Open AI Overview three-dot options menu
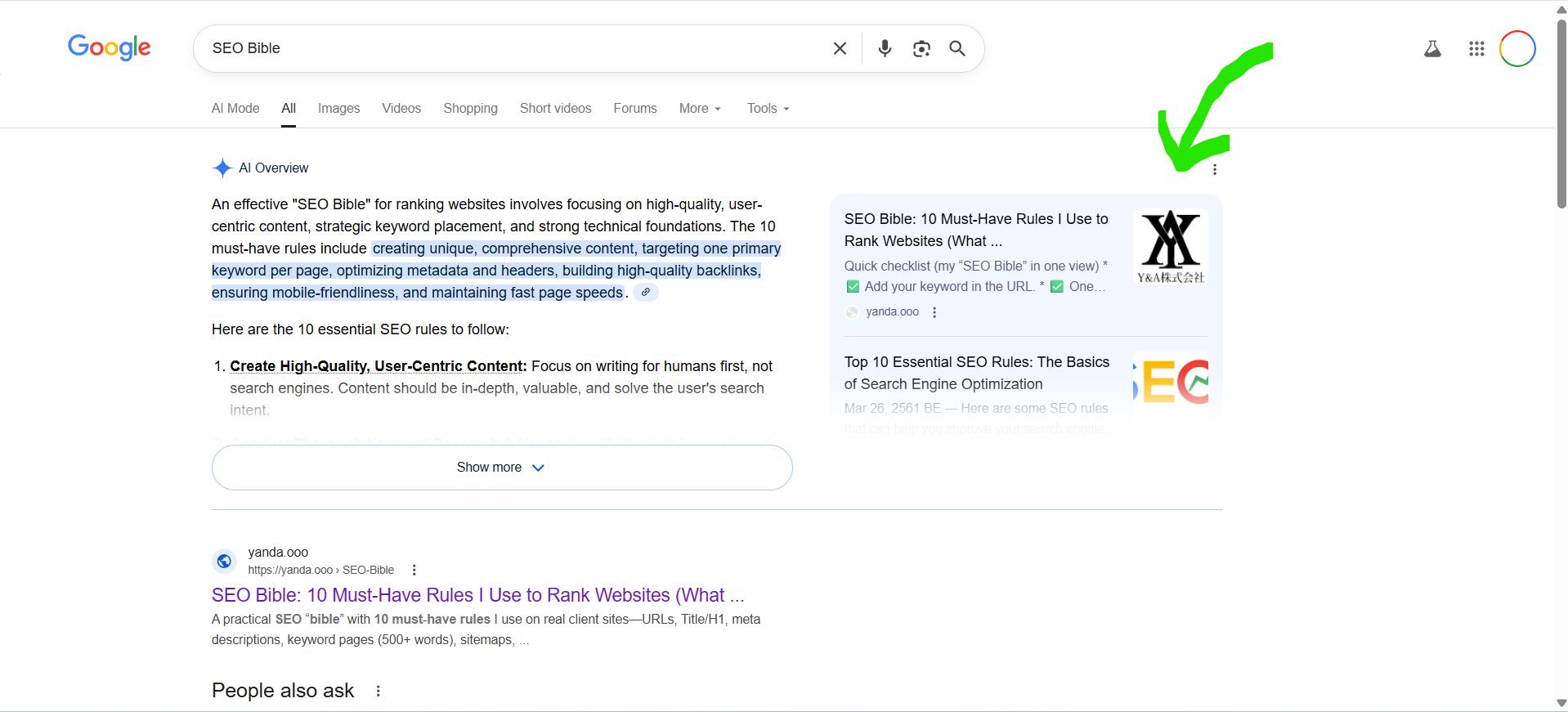The image size is (1568, 712). coord(1215,169)
